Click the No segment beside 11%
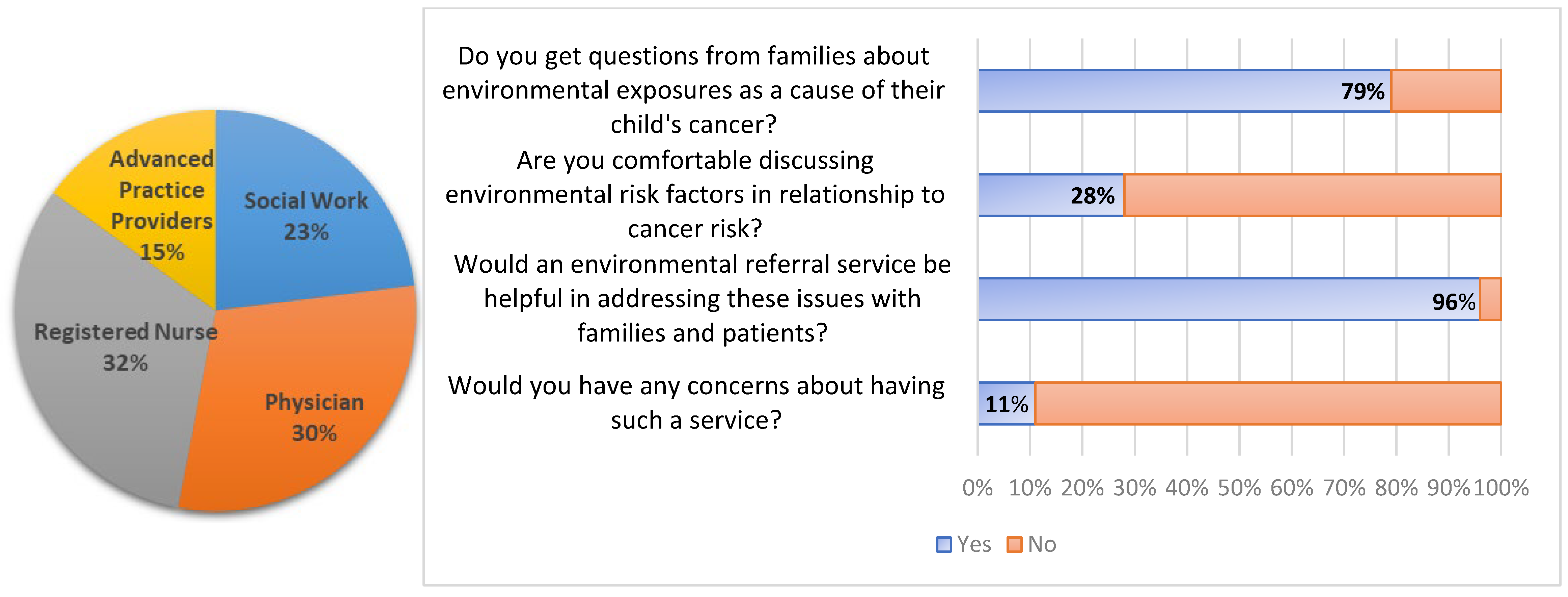Viewport: 1568px width, 597px height. point(1267,403)
